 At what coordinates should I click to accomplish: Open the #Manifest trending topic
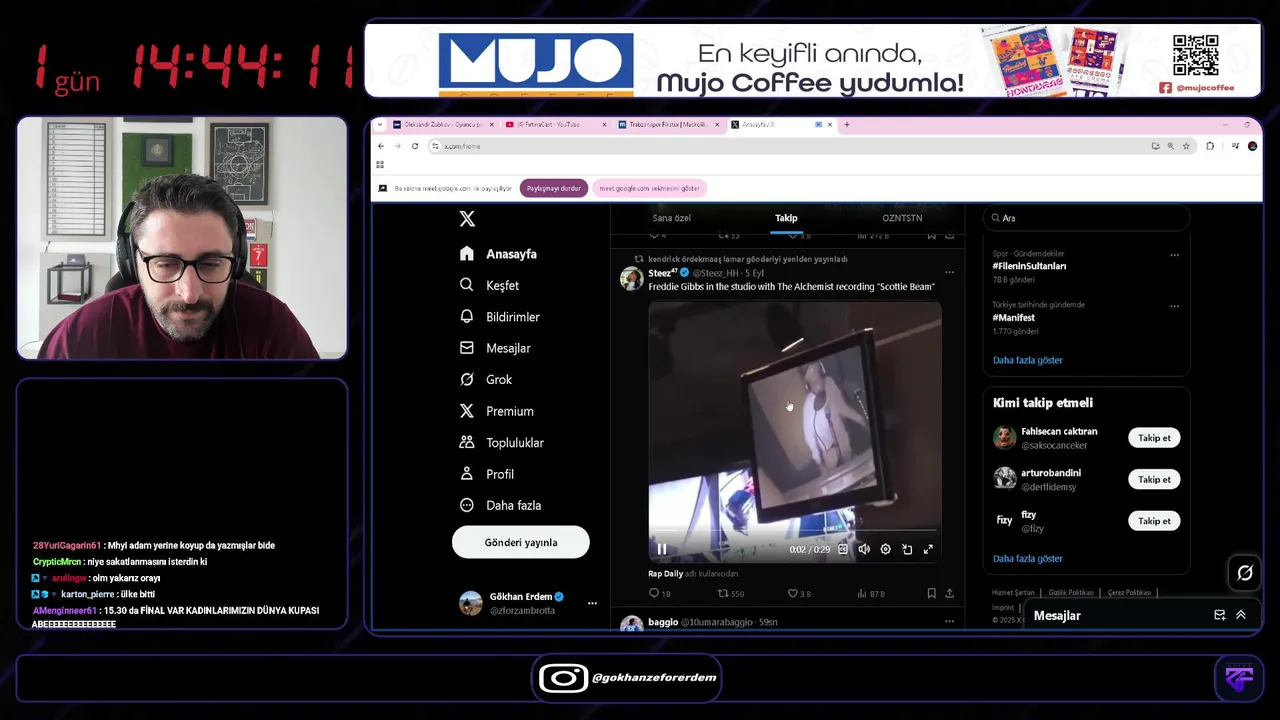1013,318
